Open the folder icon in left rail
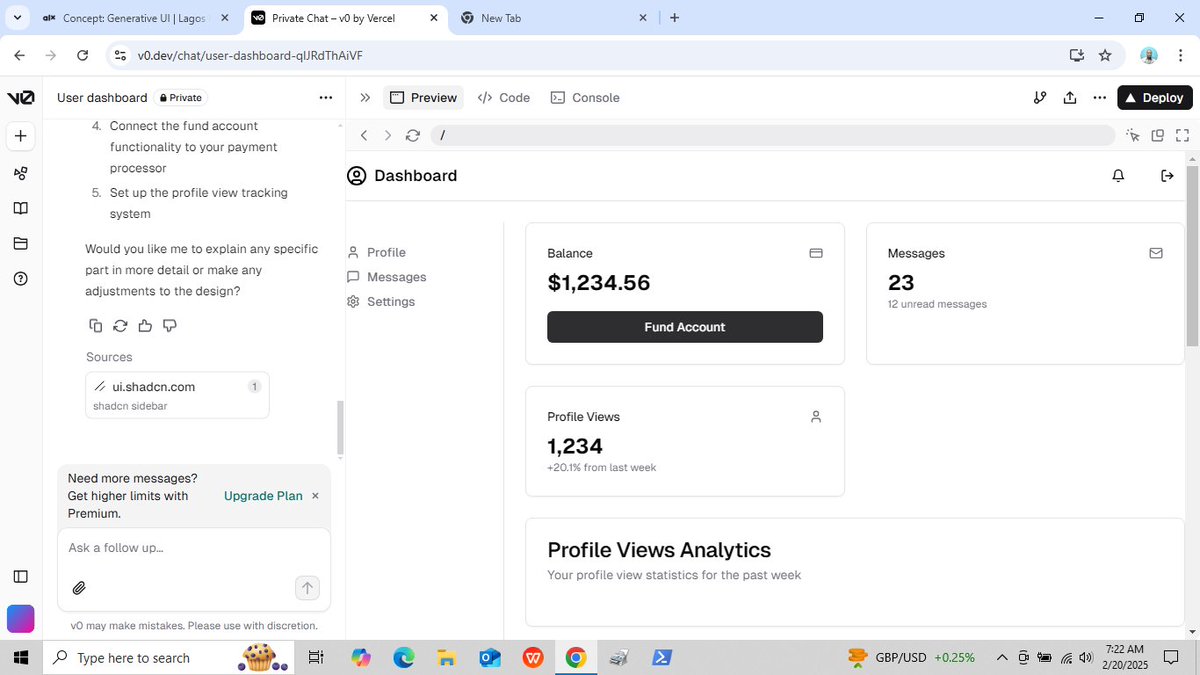The image size is (1200, 675). coord(20,244)
